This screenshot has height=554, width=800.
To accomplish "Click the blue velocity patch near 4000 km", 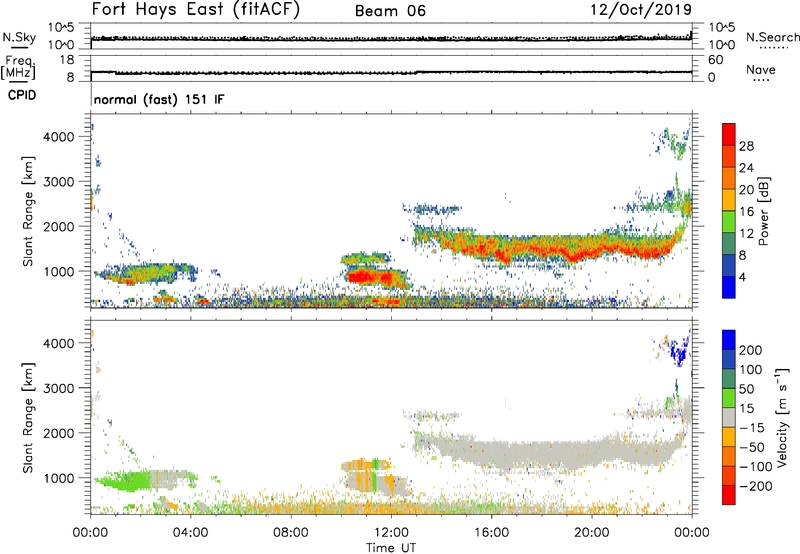I will (679, 352).
